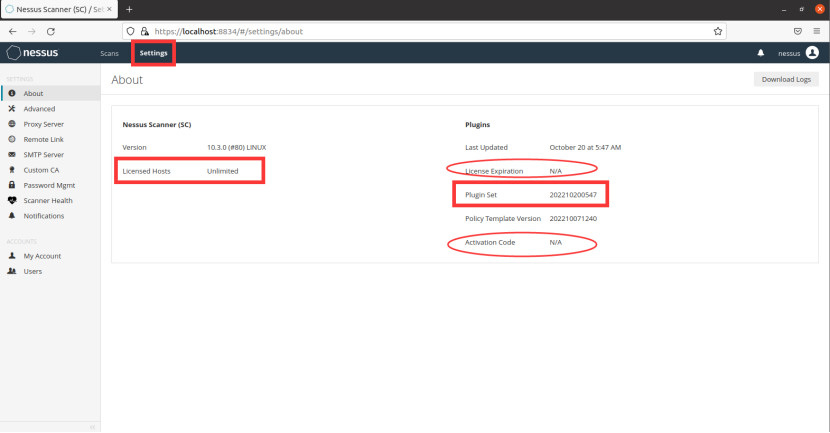Click the shield tracking protection icon
Viewport: 830px width, 433px height.
click(x=131, y=31)
